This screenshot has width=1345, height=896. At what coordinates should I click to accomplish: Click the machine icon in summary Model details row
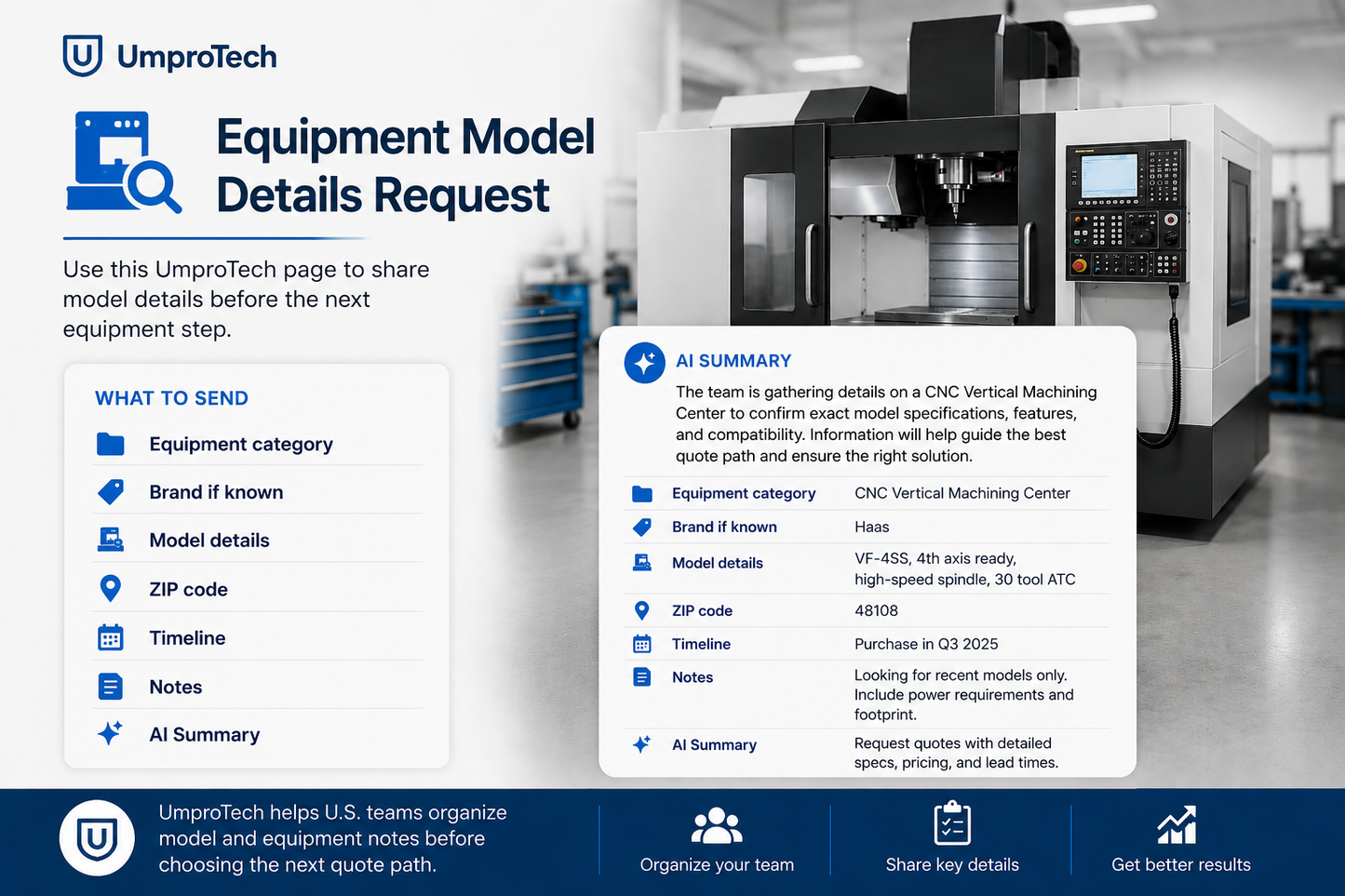tap(642, 562)
